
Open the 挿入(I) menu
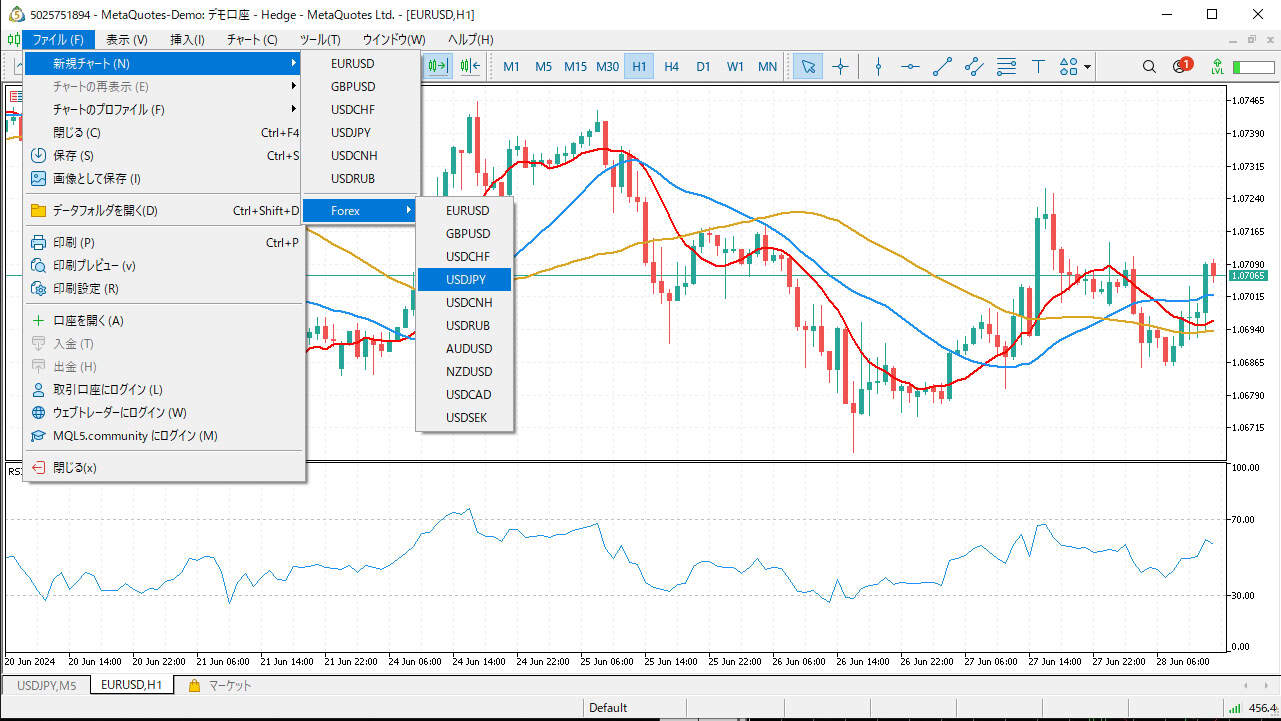tap(187, 39)
